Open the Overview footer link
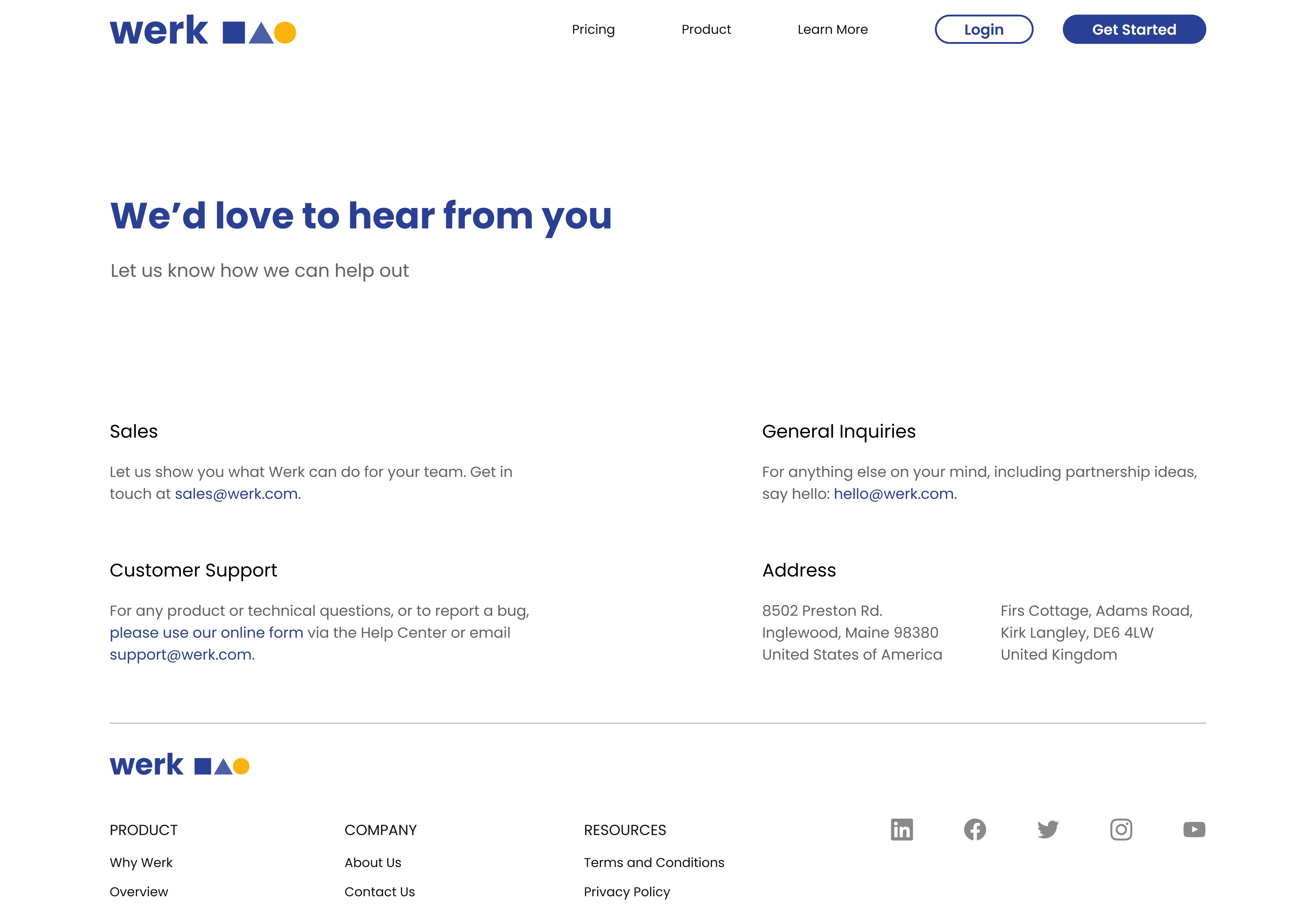Image resolution: width=1316 pixels, height=906 pixels. click(x=139, y=892)
